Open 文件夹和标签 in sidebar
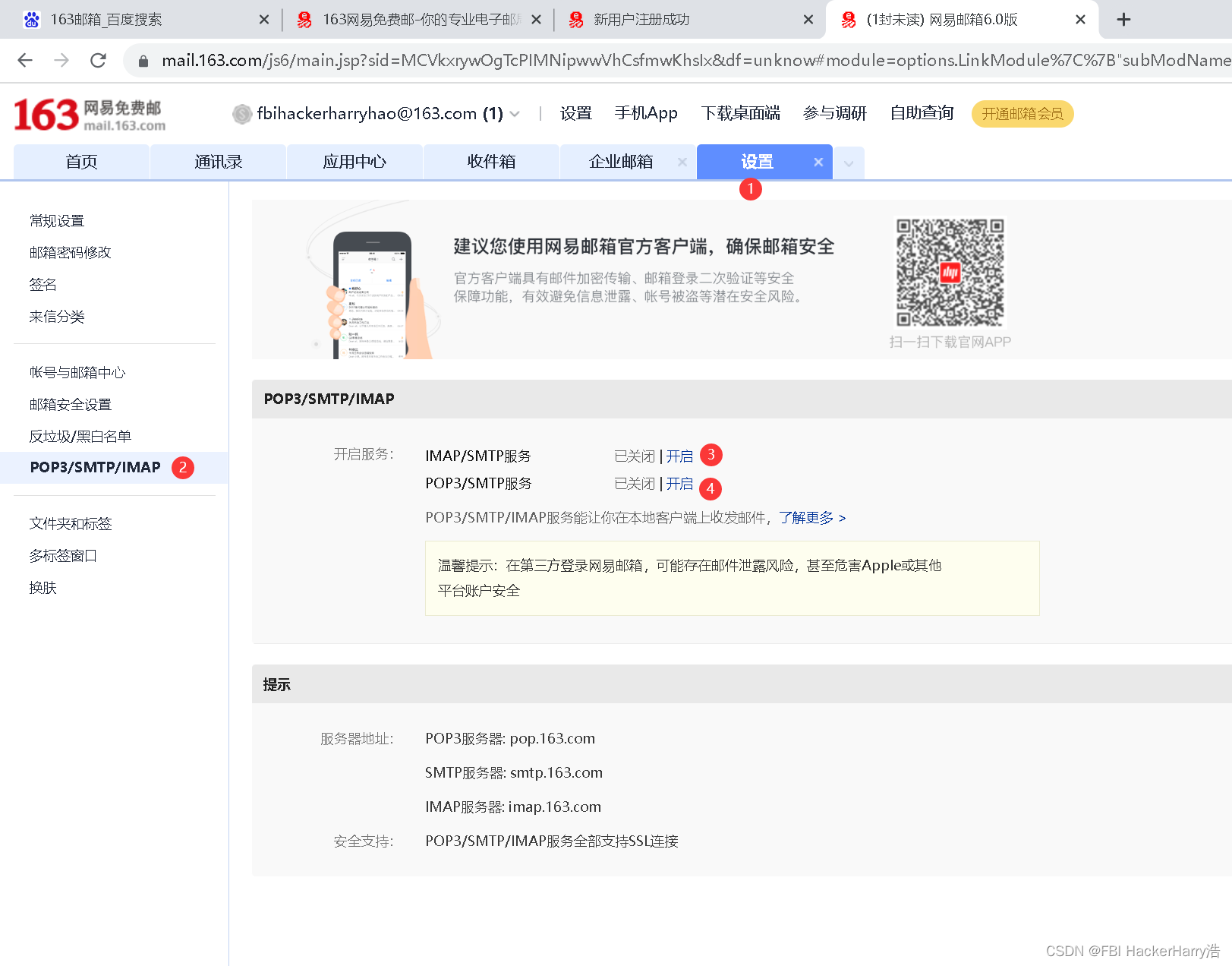Image resolution: width=1232 pixels, height=966 pixels. [71, 524]
